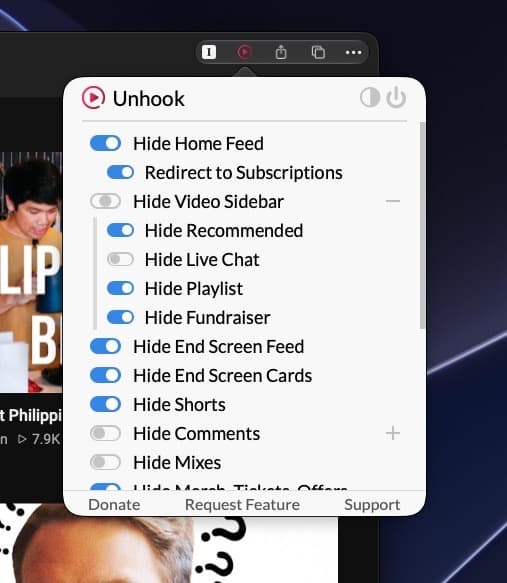Turn off Hide Playlist switch
This screenshot has width=507, height=583.
(x=120, y=288)
